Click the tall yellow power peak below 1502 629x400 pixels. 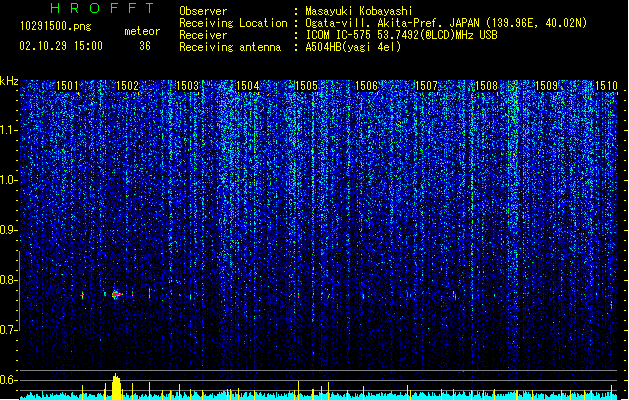(116, 386)
